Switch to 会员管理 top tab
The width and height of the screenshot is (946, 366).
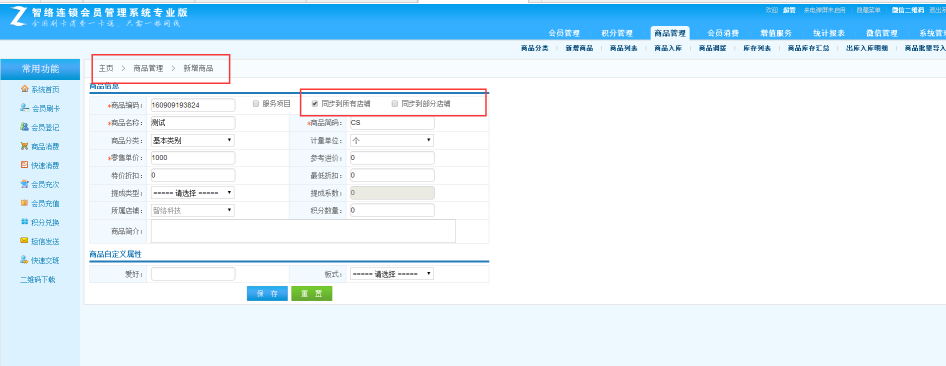[564, 34]
